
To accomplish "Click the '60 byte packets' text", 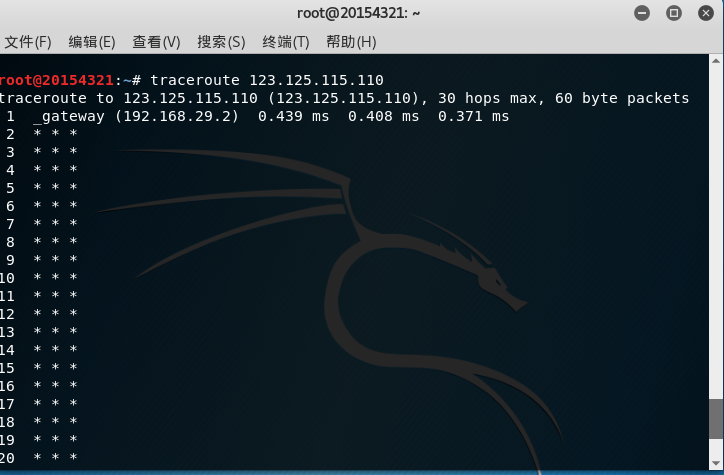I will coord(622,98).
